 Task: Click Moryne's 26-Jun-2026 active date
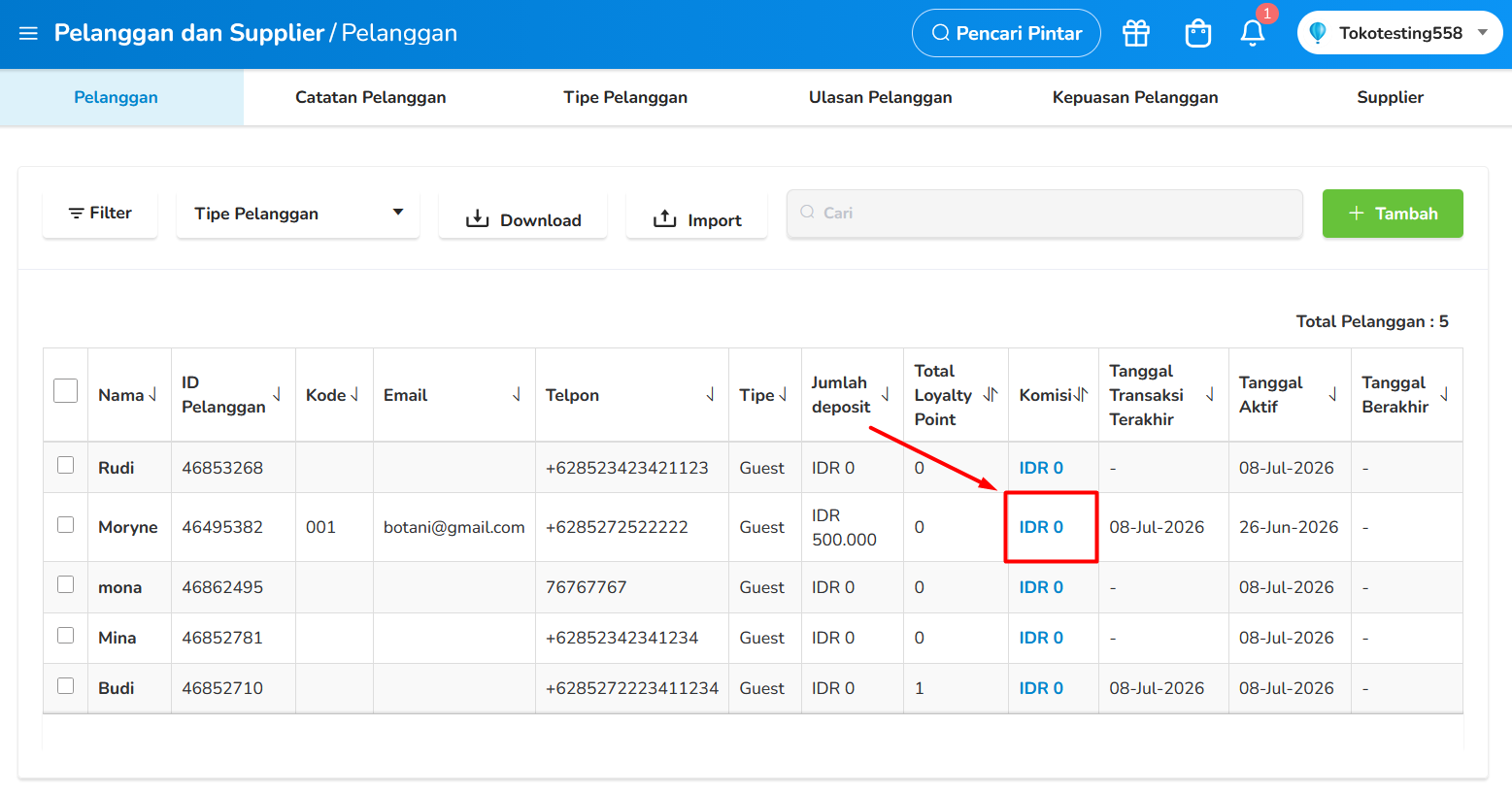point(1289,527)
